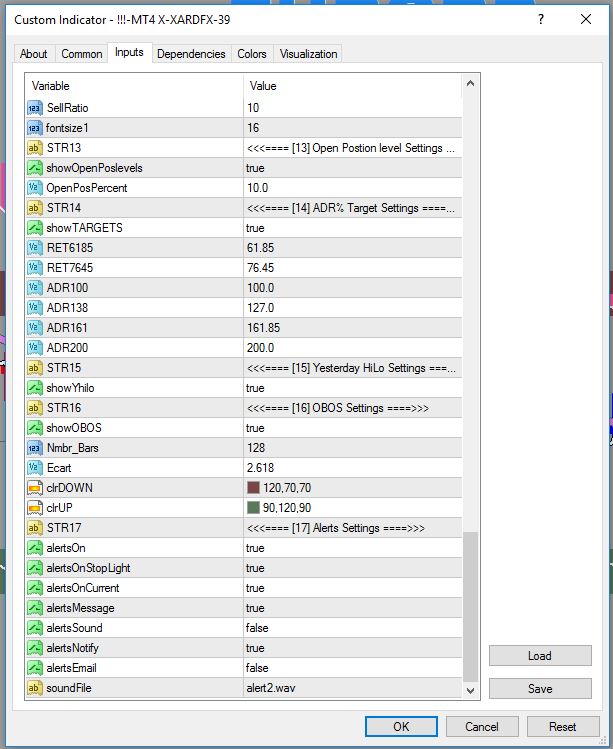This screenshot has width=613, height=749.
Task: Click the integer icon beside SellRatio
Action: (35, 108)
